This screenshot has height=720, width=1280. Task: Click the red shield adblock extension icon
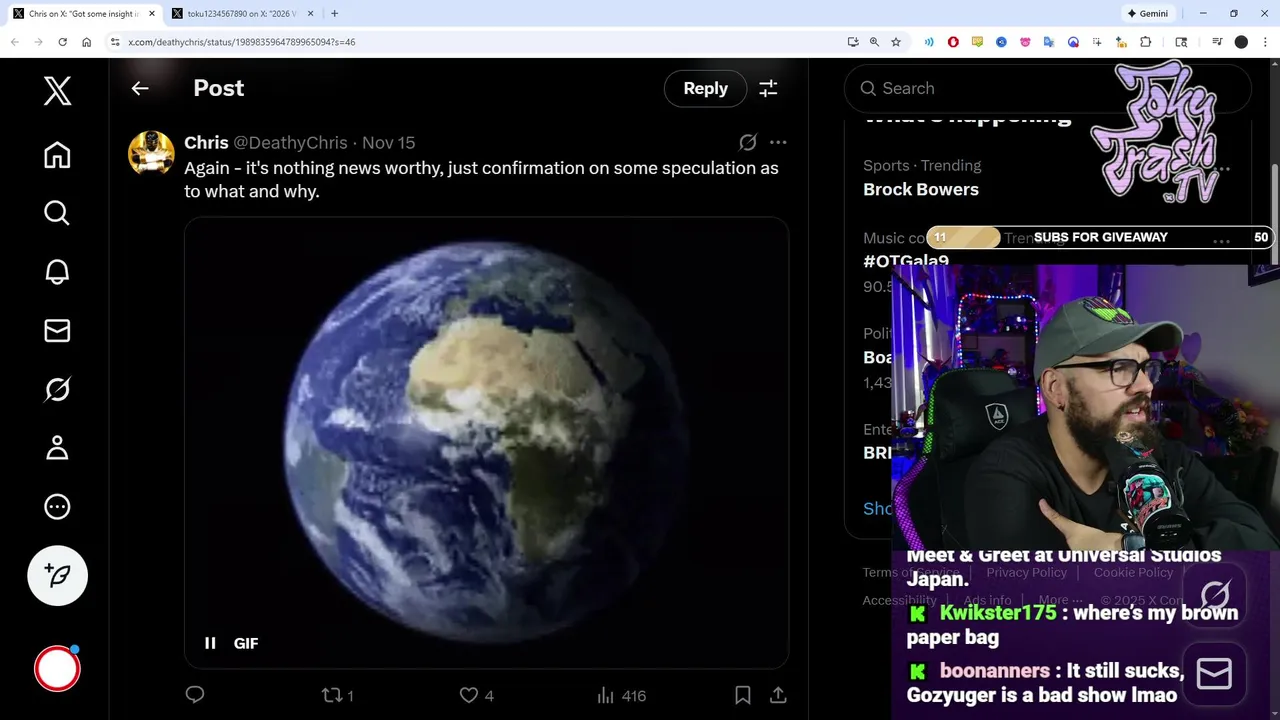953,42
